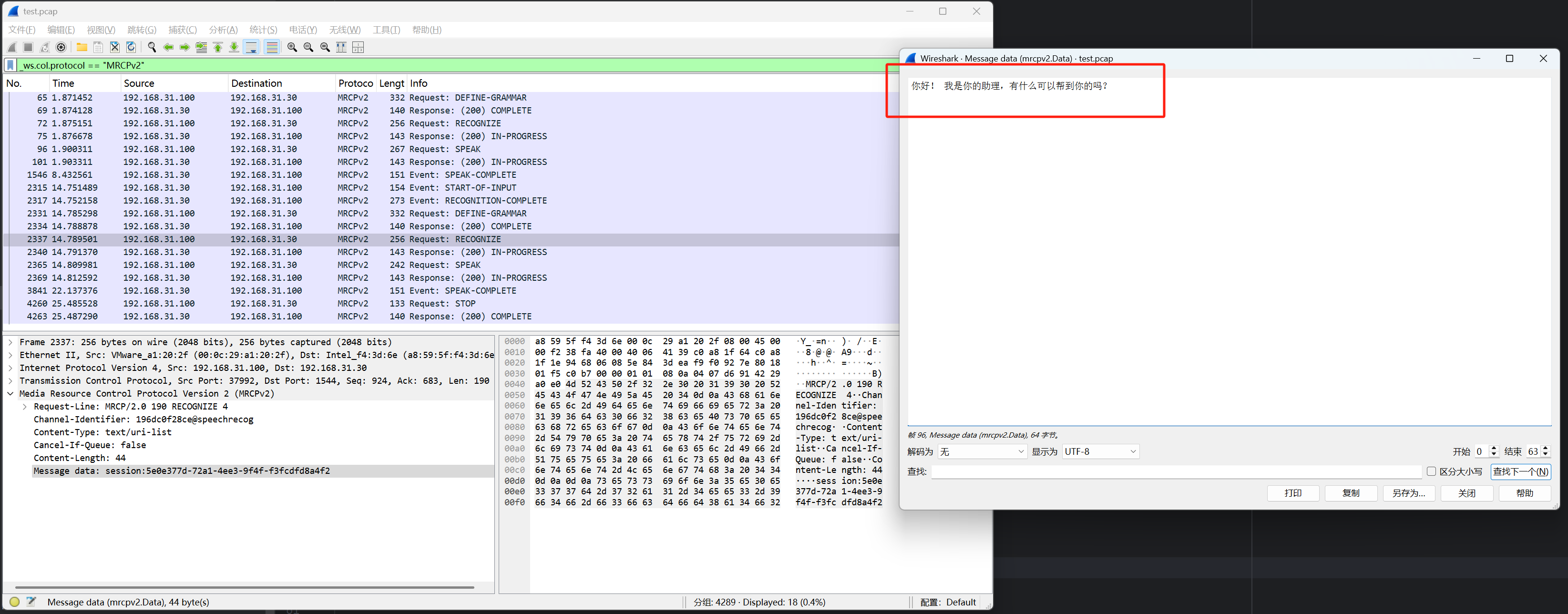Click the capture options gear icon
This screenshot has width=1568, height=614.
pyautogui.click(x=61, y=48)
